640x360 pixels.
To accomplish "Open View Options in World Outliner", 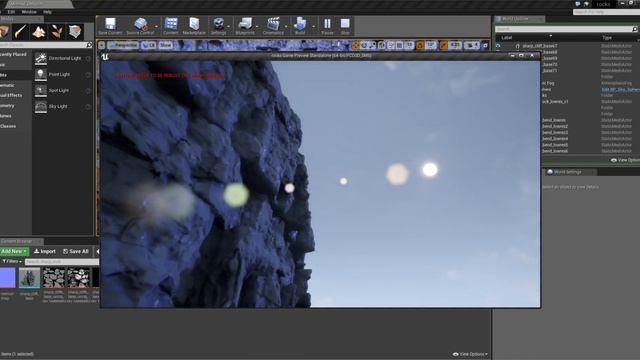I will pyautogui.click(x=626, y=160).
